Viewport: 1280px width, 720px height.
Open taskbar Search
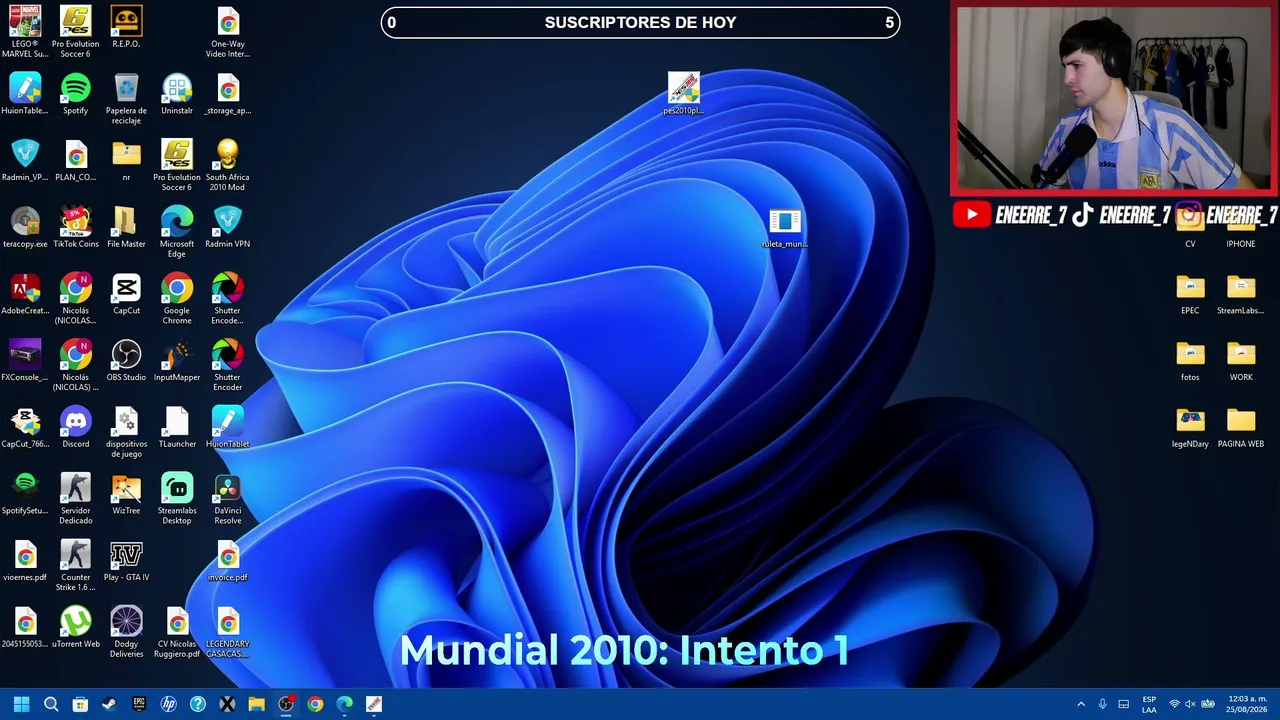click(51, 704)
